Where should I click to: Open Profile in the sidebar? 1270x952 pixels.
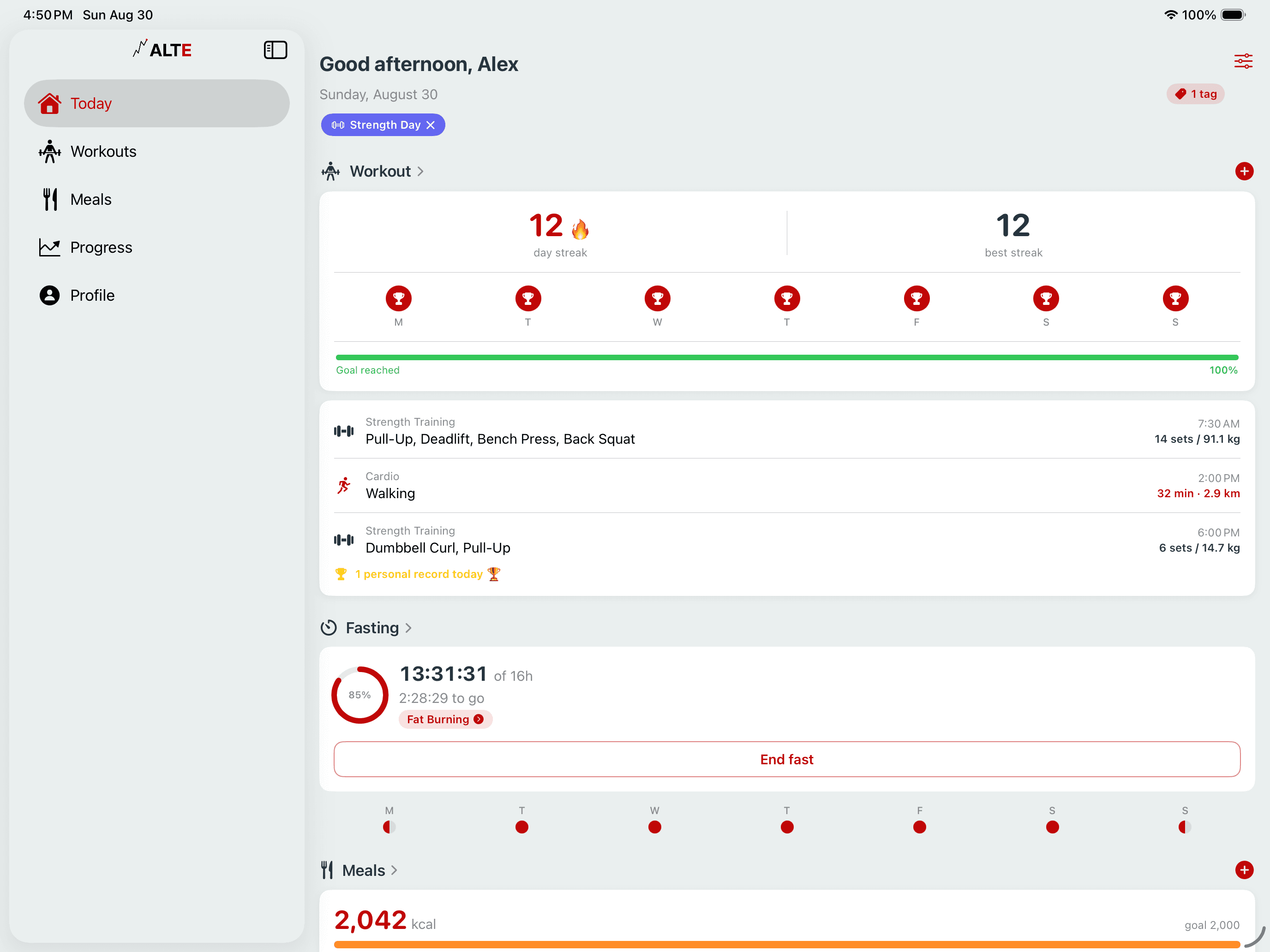coord(157,295)
